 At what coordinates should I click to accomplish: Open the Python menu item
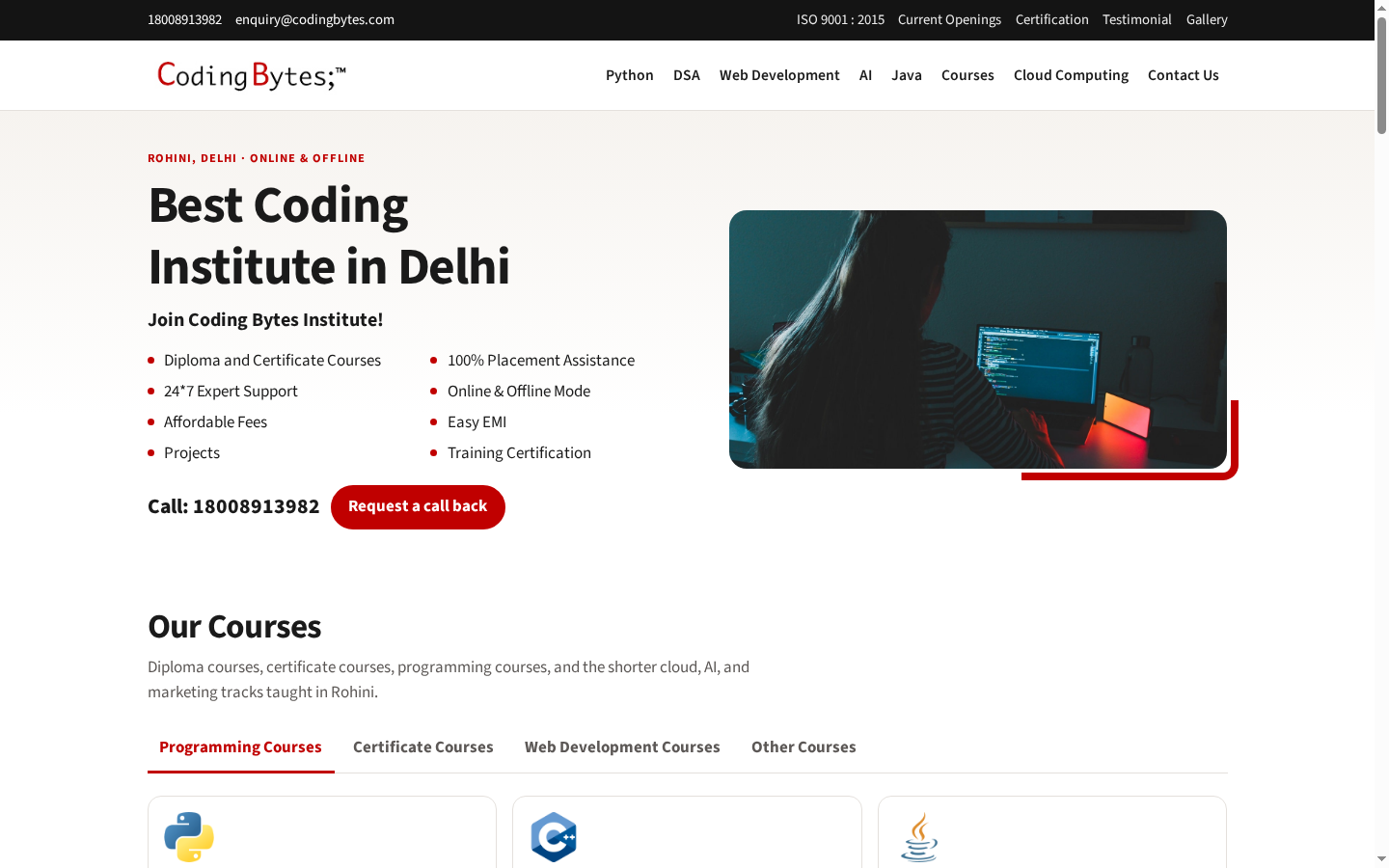(630, 75)
